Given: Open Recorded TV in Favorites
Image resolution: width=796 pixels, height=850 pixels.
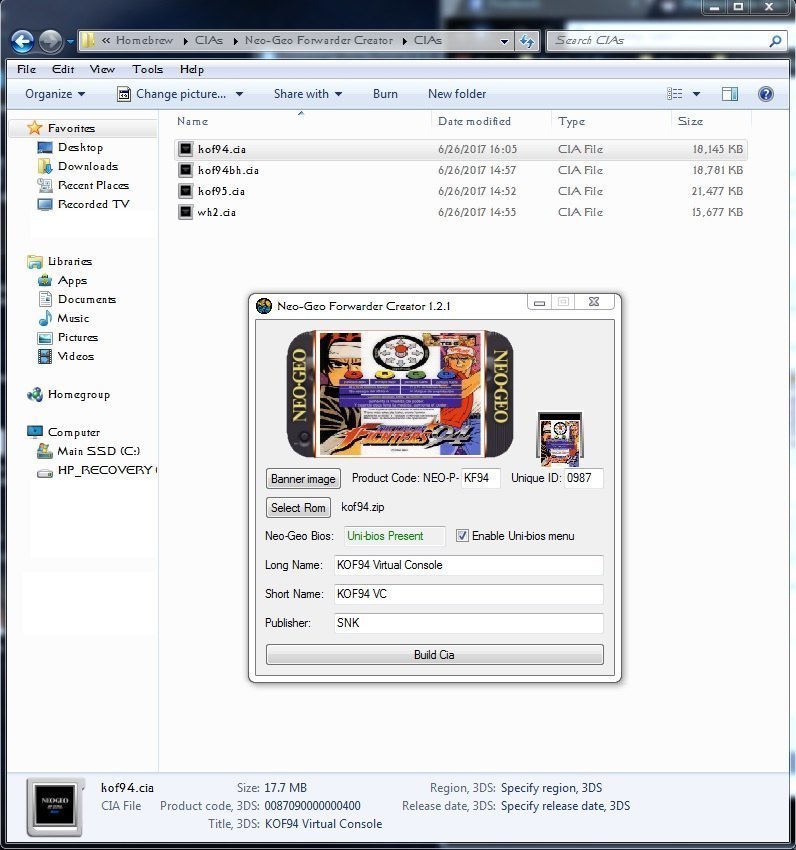Looking at the screenshot, I should (x=93, y=204).
